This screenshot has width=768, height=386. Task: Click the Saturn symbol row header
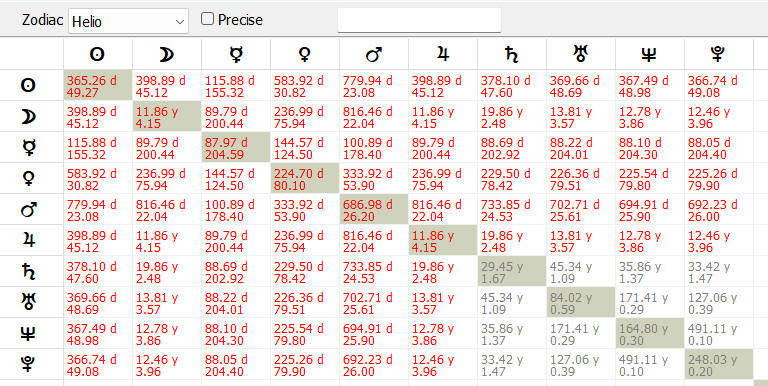[x=27, y=271]
